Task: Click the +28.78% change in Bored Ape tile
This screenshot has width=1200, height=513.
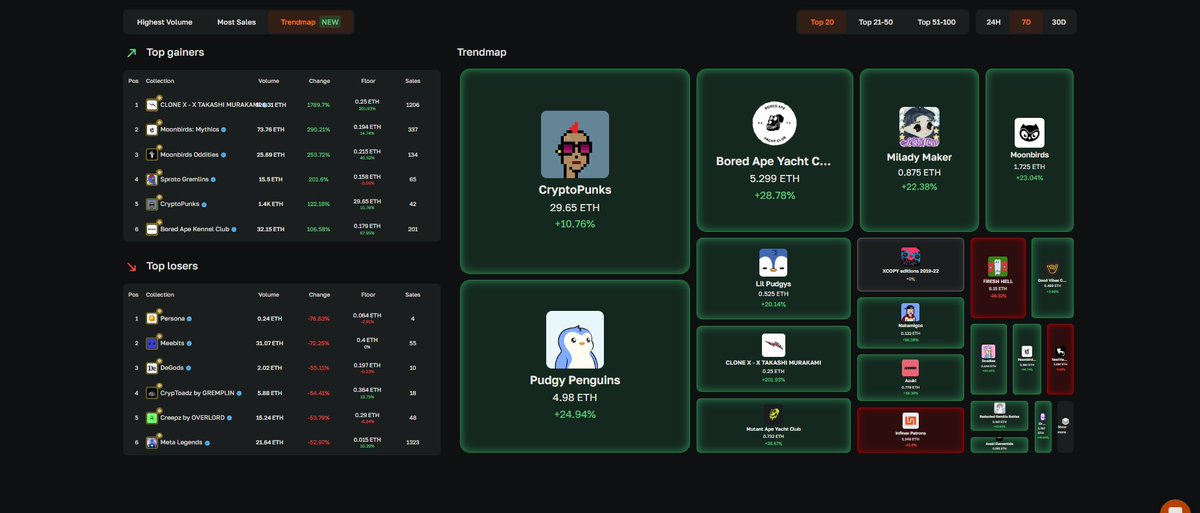Action: pos(774,195)
